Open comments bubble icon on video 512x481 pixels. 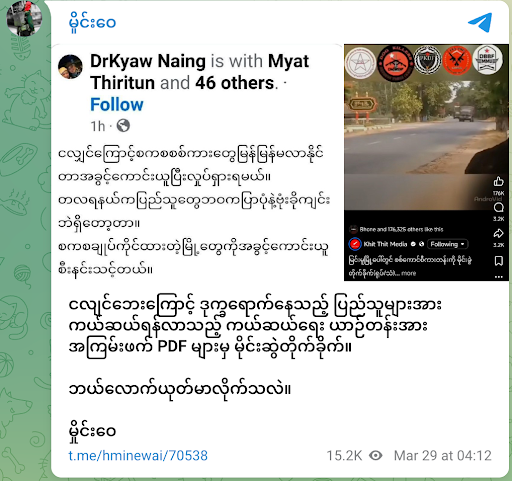498,208
